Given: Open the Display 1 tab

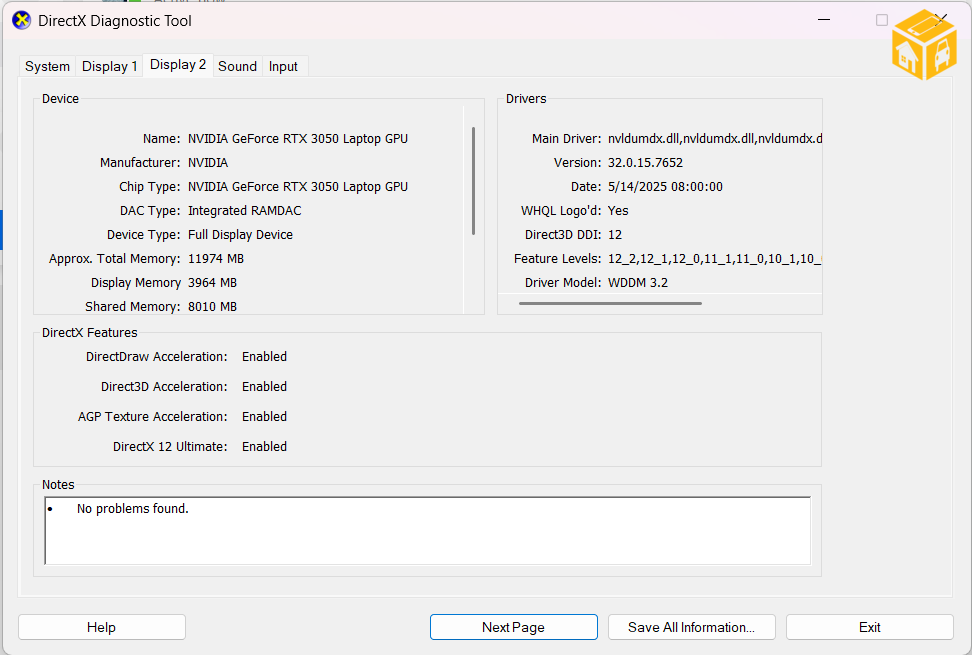Looking at the screenshot, I should tap(109, 66).
